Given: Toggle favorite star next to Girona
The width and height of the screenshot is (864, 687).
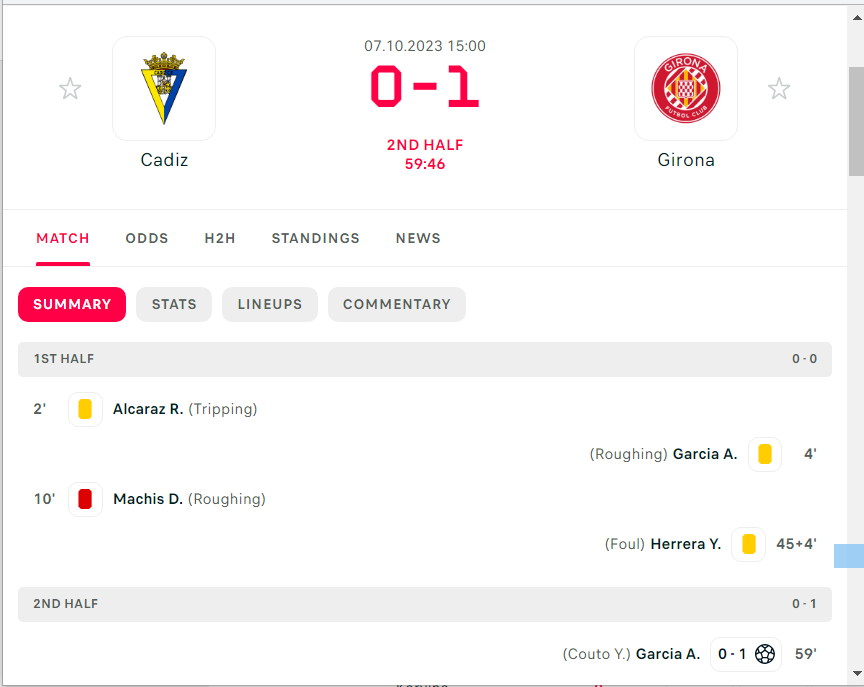Looking at the screenshot, I should [x=779, y=89].
